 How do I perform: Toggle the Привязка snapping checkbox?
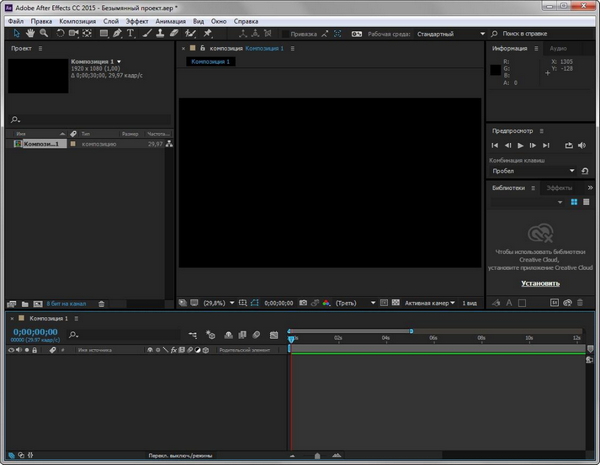(x=286, y=33)
